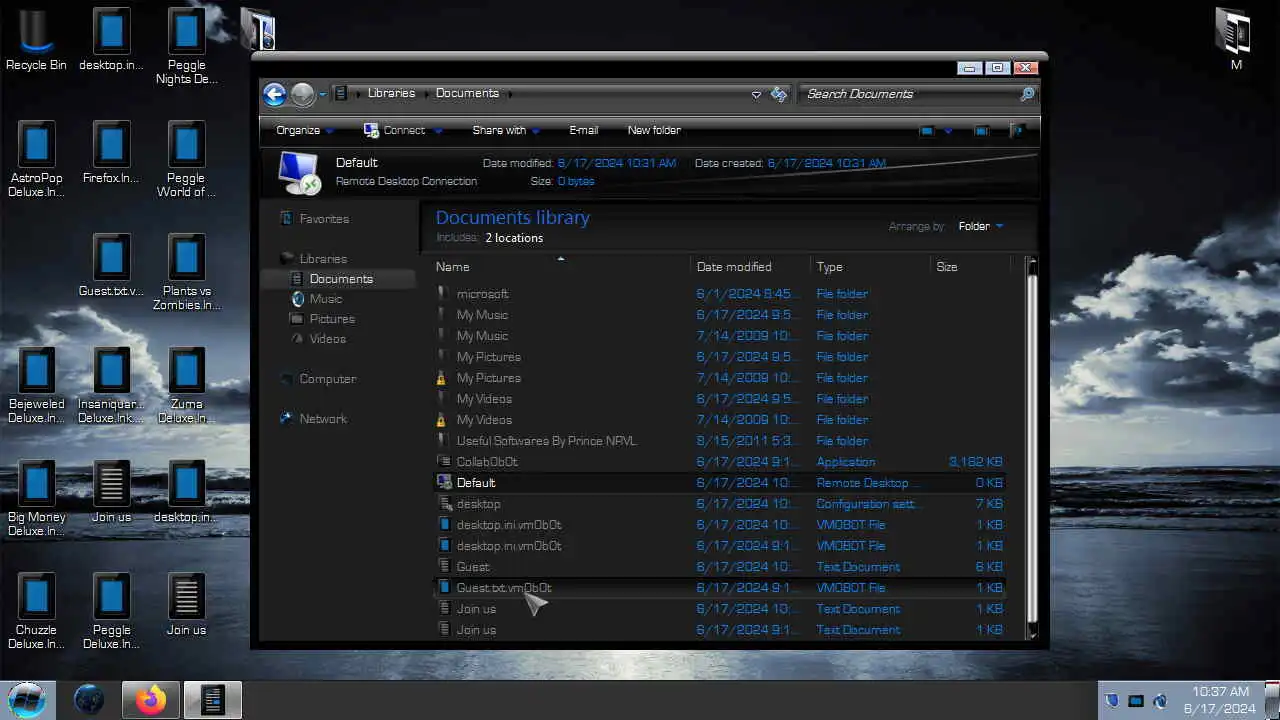This screenshot has height=720, width=1280.
Task: Open the 2 locations link
Action: (x=514, y=238)
